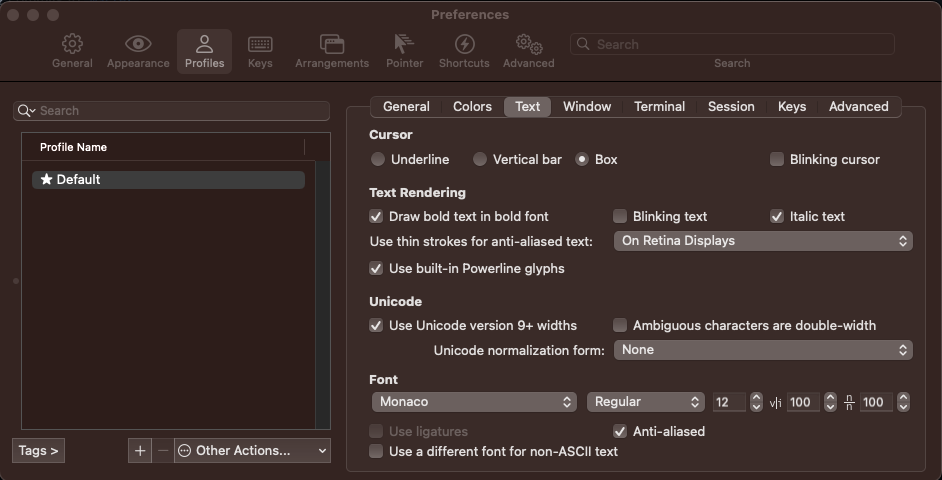The height and width of the screenshot is (480, 942).
Task: Click the horizontal spacing 100 field
Action: [803, 402]
